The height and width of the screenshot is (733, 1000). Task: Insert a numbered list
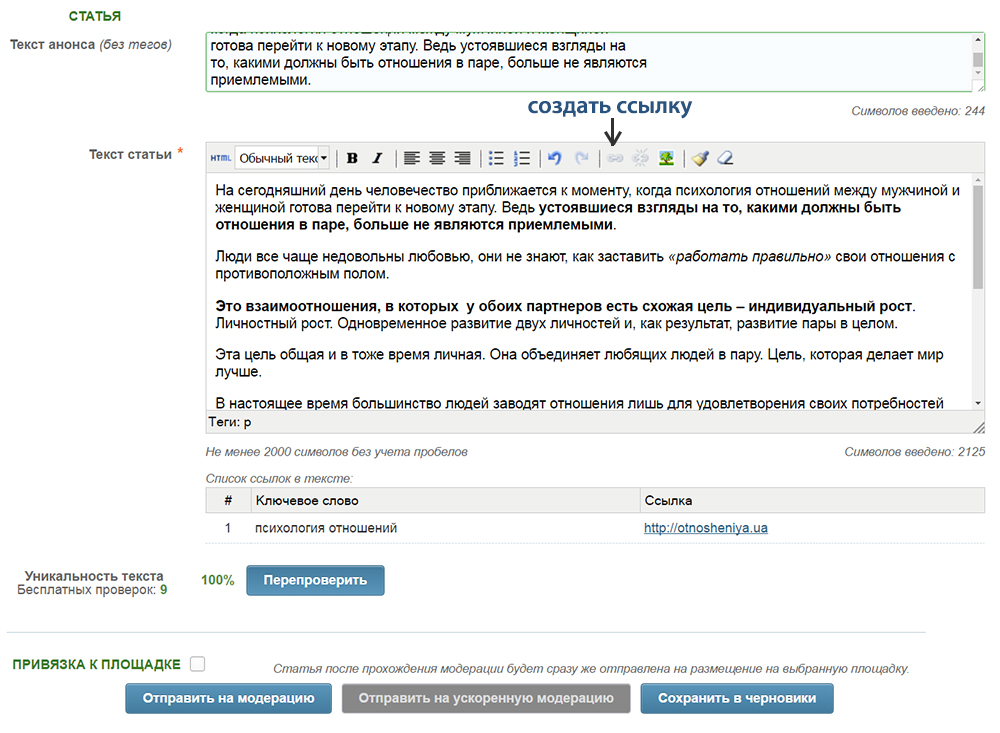[521, 158]
